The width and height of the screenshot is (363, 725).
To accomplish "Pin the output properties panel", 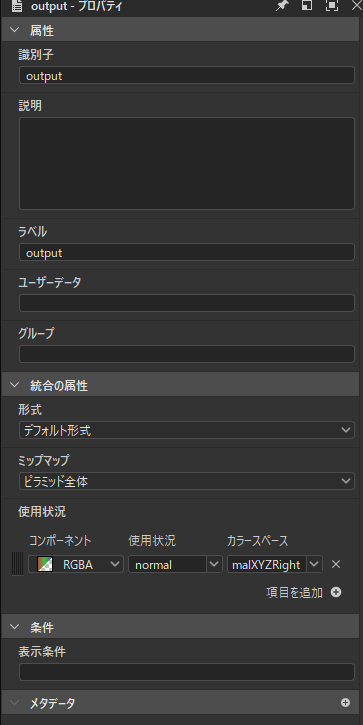I will [282, 6].
